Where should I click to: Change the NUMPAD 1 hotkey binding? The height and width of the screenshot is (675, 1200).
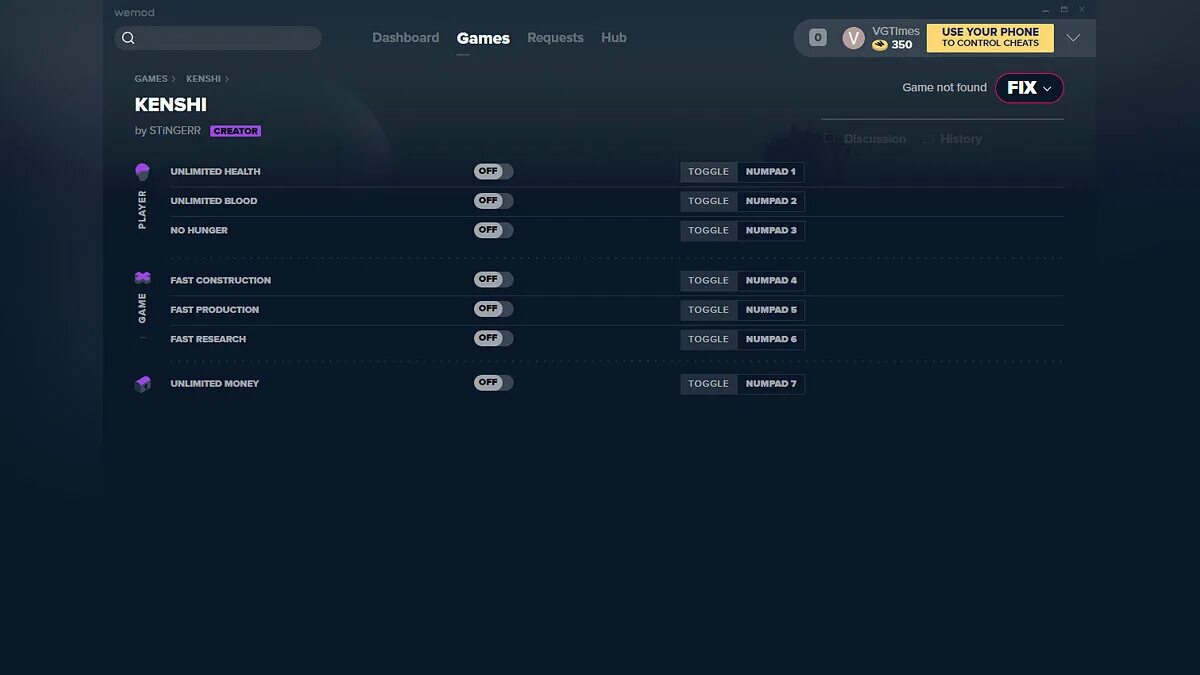click(x=771, y=172)
